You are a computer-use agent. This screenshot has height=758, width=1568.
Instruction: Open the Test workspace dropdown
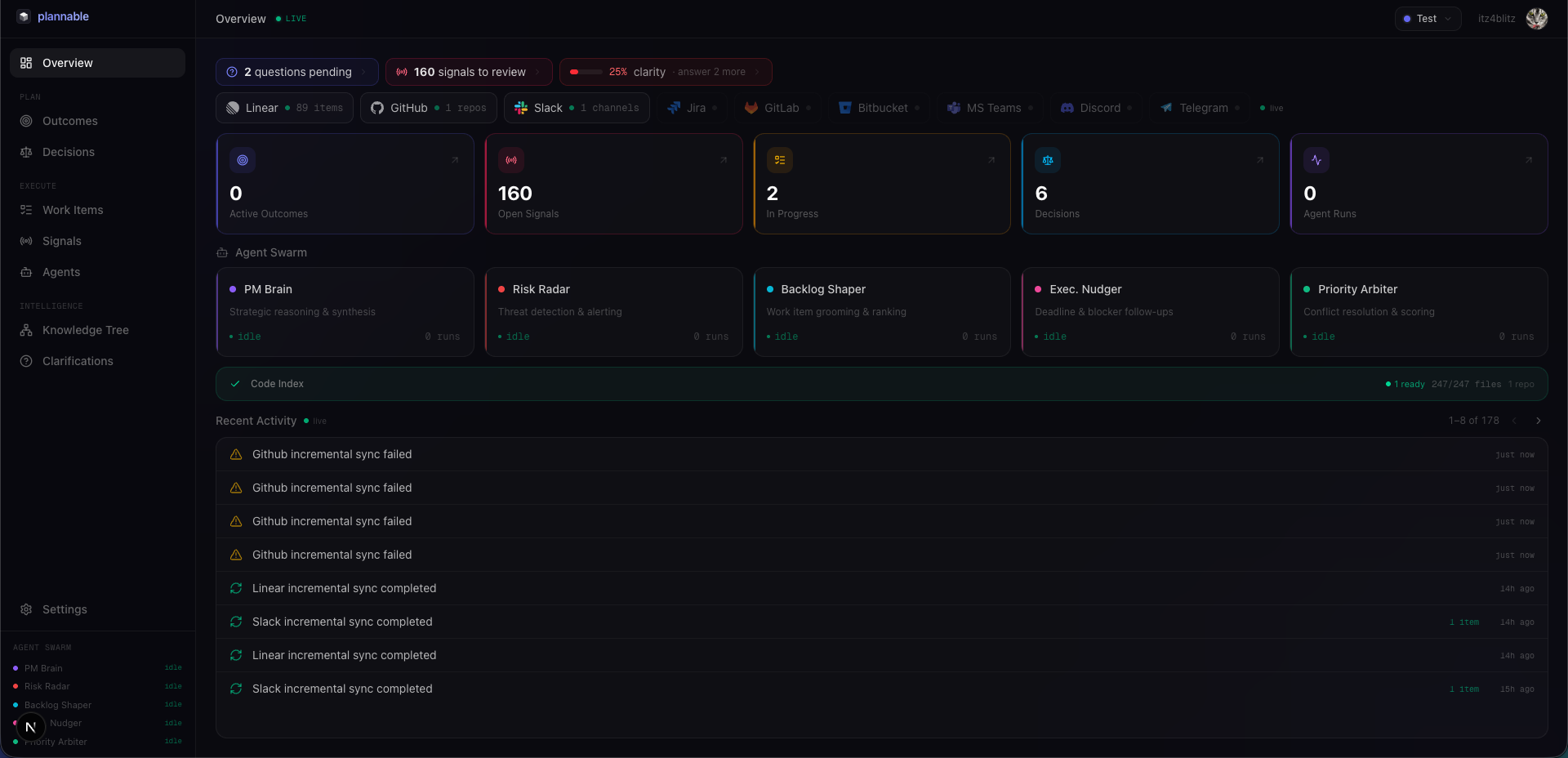(1427, 19)
